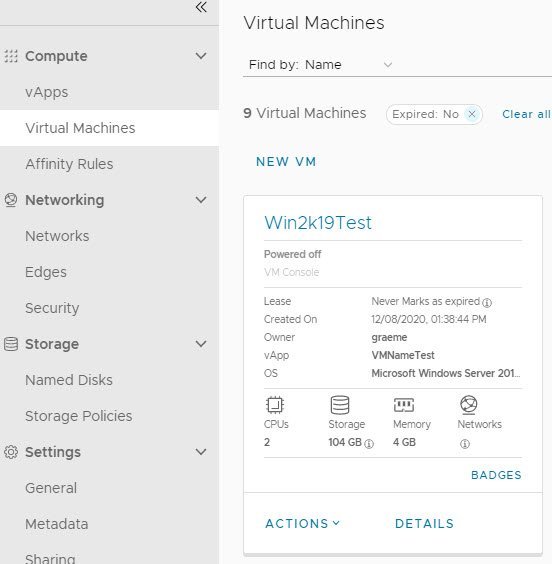552x564 pixels.
Task: Click the Storage disk icon on VM card
Action: pos(339,405)
